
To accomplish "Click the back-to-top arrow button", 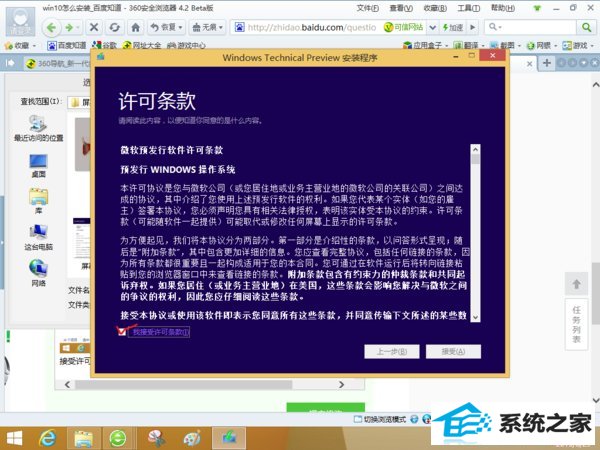I will [x=576, y=284].
